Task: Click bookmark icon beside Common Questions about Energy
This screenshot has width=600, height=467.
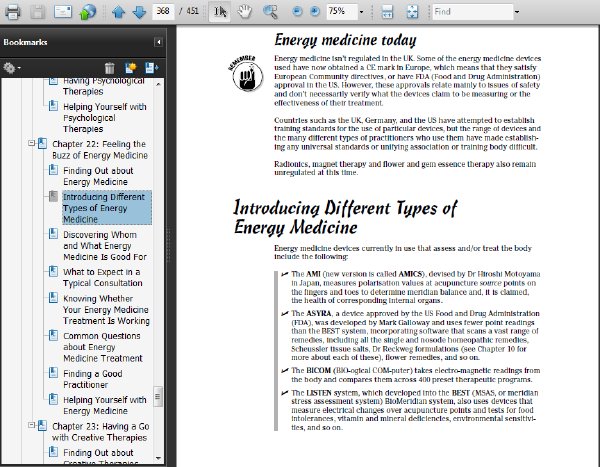Action: pyautogui.click(x=54, y=335)
